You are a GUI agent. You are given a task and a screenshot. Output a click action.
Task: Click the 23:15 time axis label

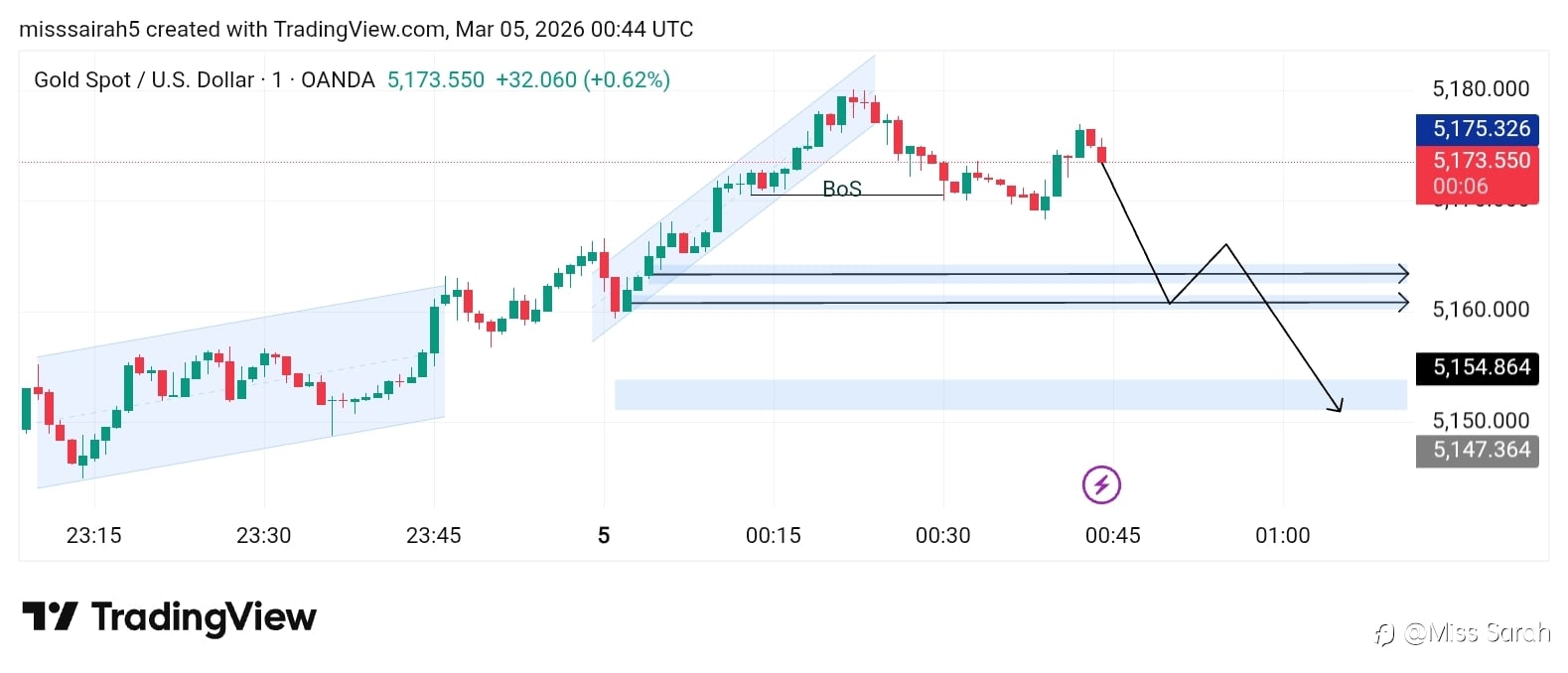click(x=93, y=536)
